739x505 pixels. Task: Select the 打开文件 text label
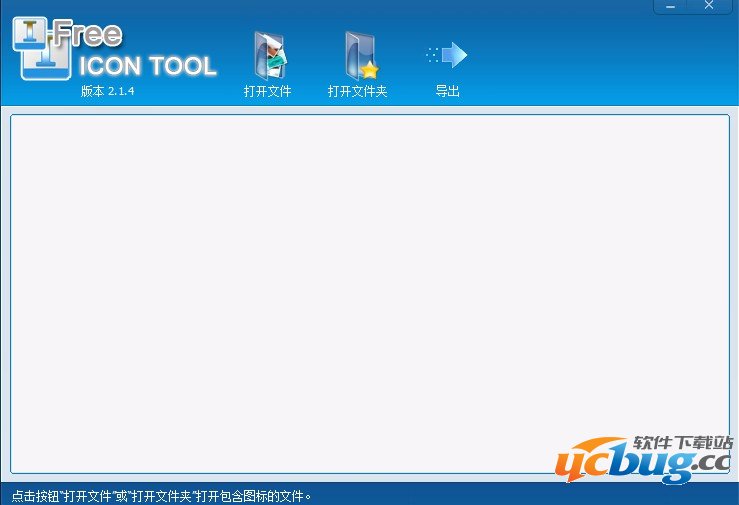(267, 91)
